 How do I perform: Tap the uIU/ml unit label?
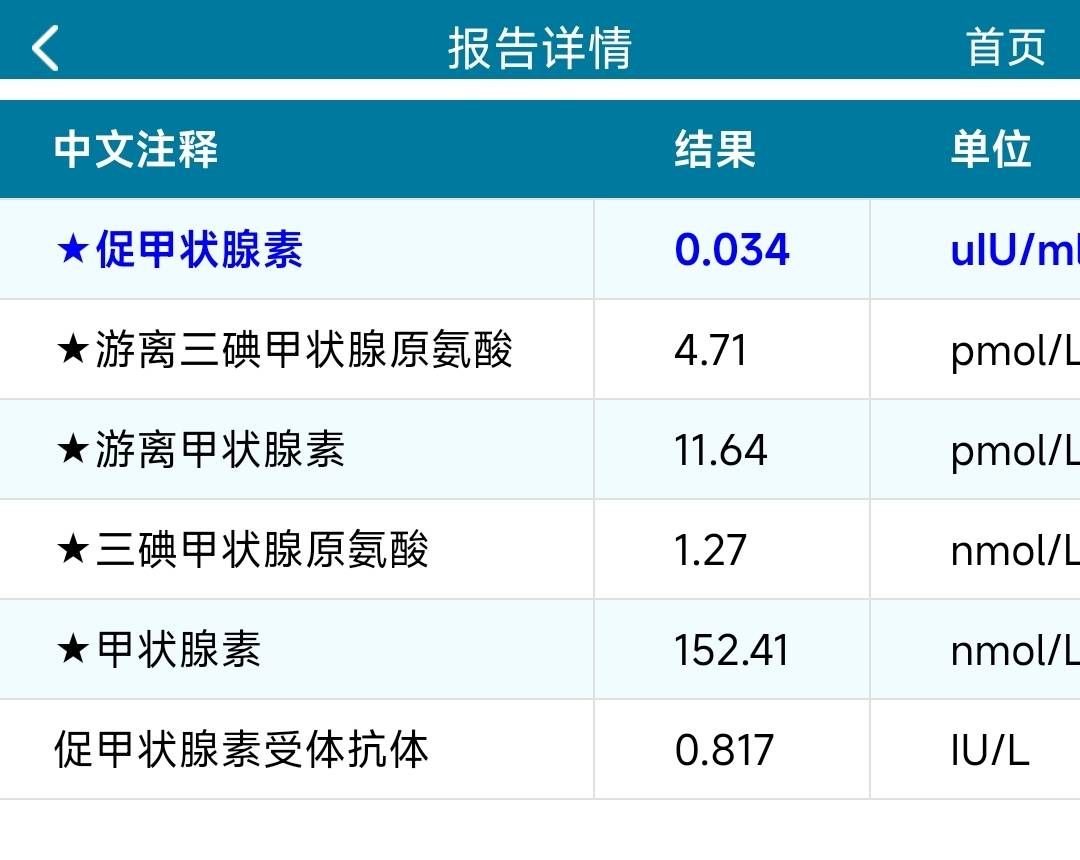(x=1010, y=249)
